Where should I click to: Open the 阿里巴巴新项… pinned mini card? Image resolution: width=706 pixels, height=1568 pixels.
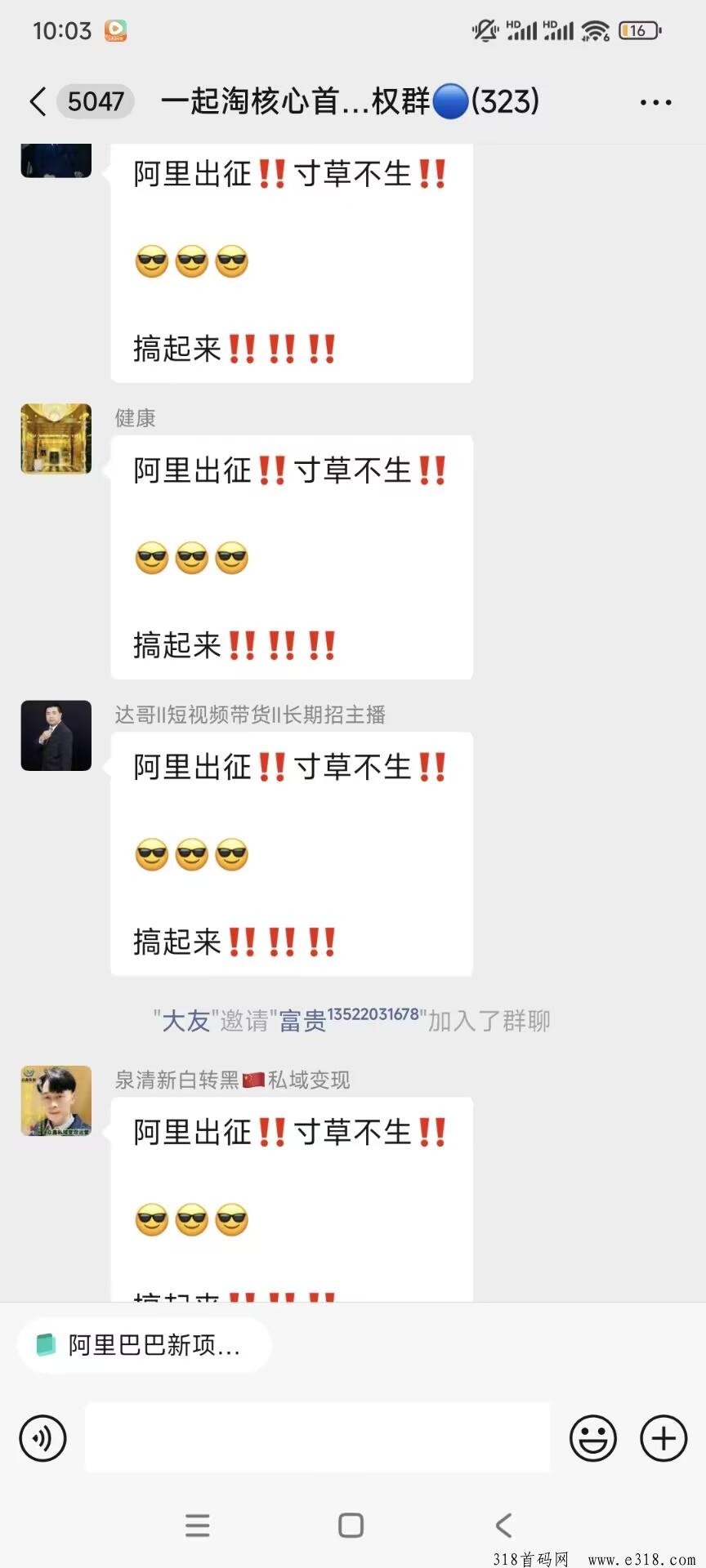(x=145, y=1345)
